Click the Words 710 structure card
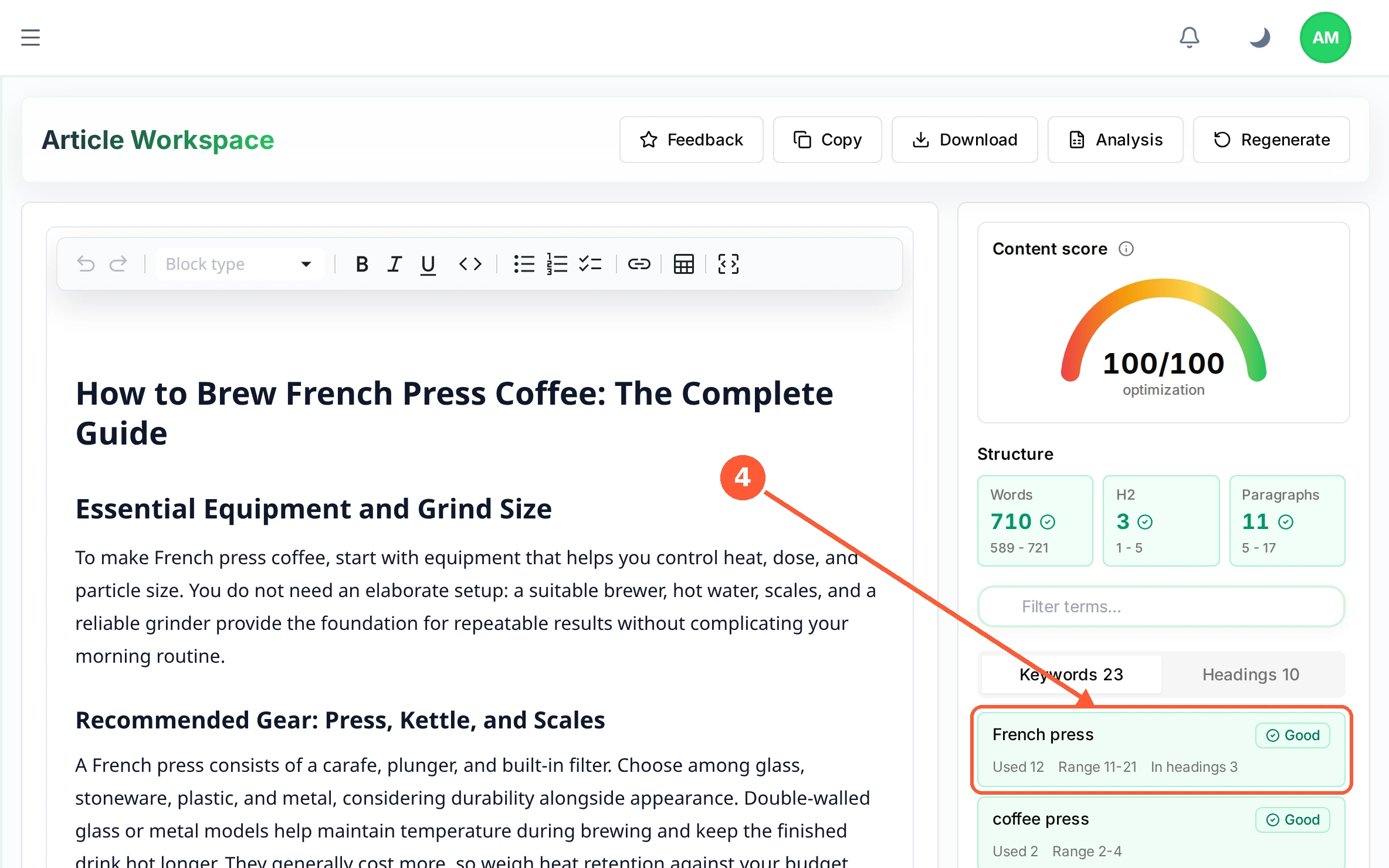 tap(1035, 521)
